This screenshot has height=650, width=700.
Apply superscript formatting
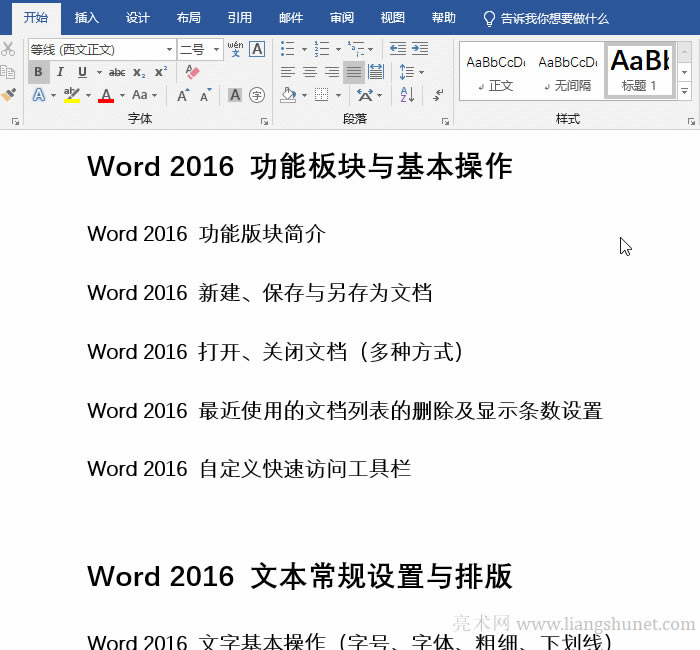(160, 72)
